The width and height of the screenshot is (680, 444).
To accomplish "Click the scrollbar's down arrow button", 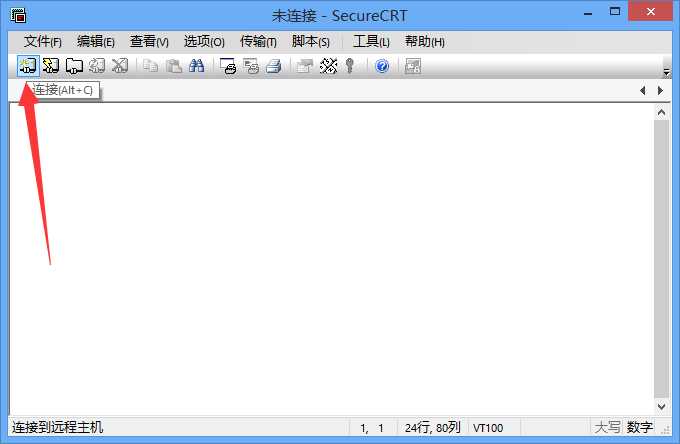I will coord(661,406).
